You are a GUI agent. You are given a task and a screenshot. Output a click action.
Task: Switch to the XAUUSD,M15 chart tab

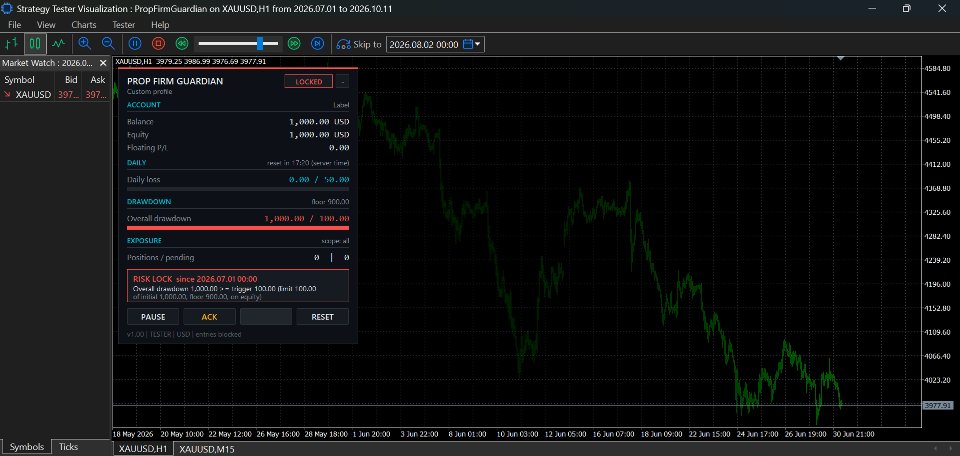point(207,449)
